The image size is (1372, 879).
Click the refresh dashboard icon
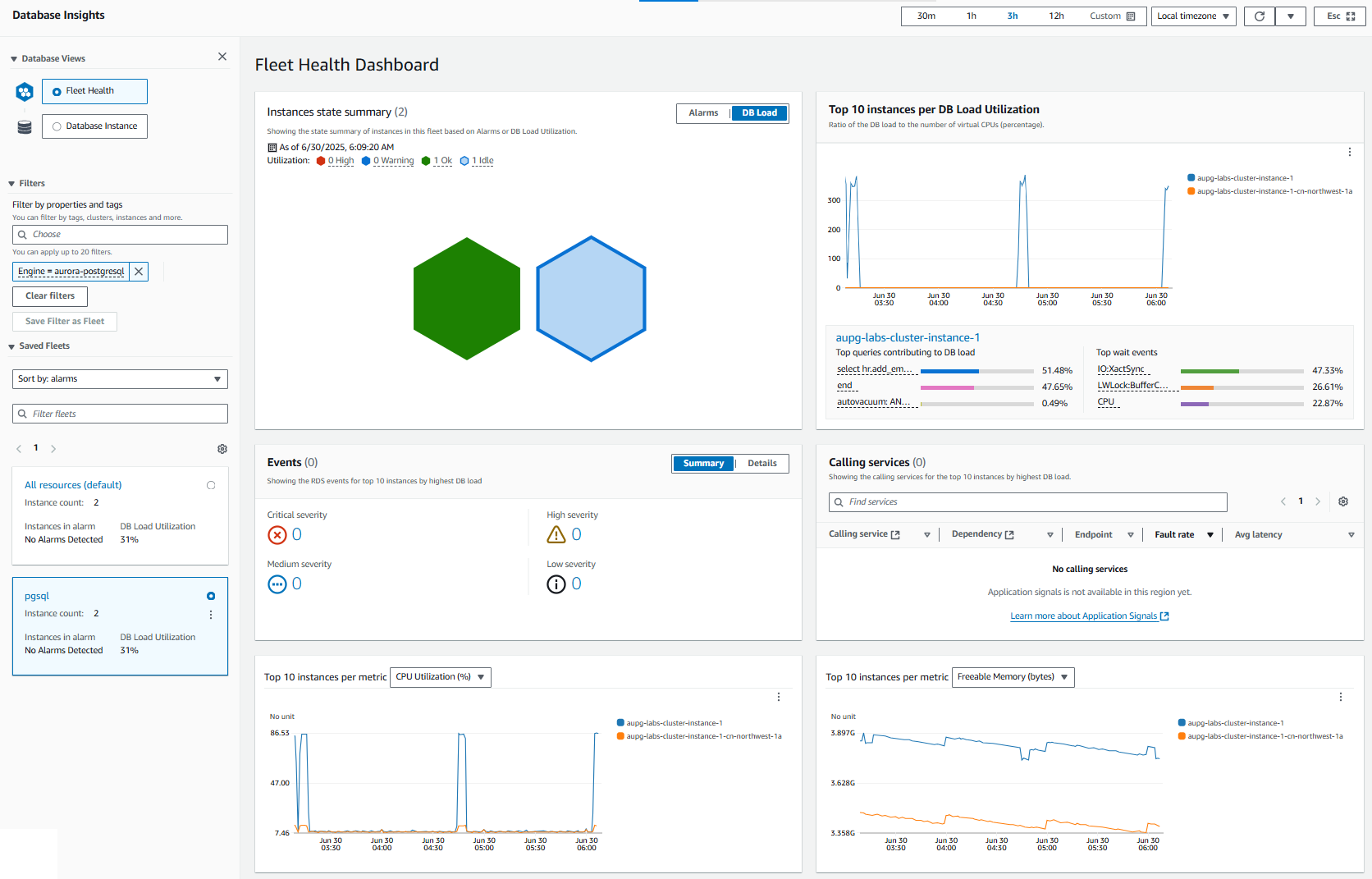[1260, 16]
